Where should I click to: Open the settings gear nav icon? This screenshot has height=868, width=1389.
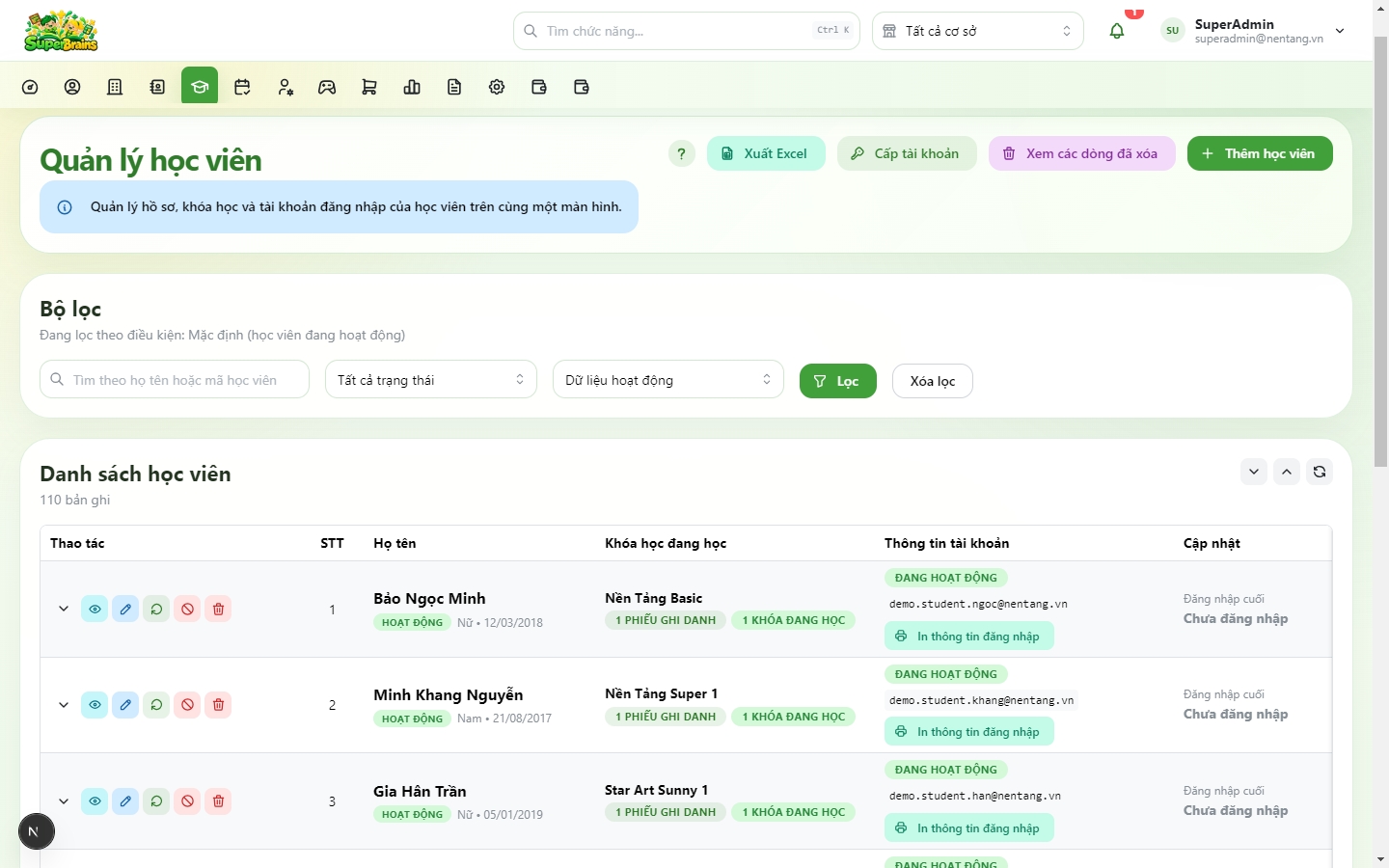(497, 87)
